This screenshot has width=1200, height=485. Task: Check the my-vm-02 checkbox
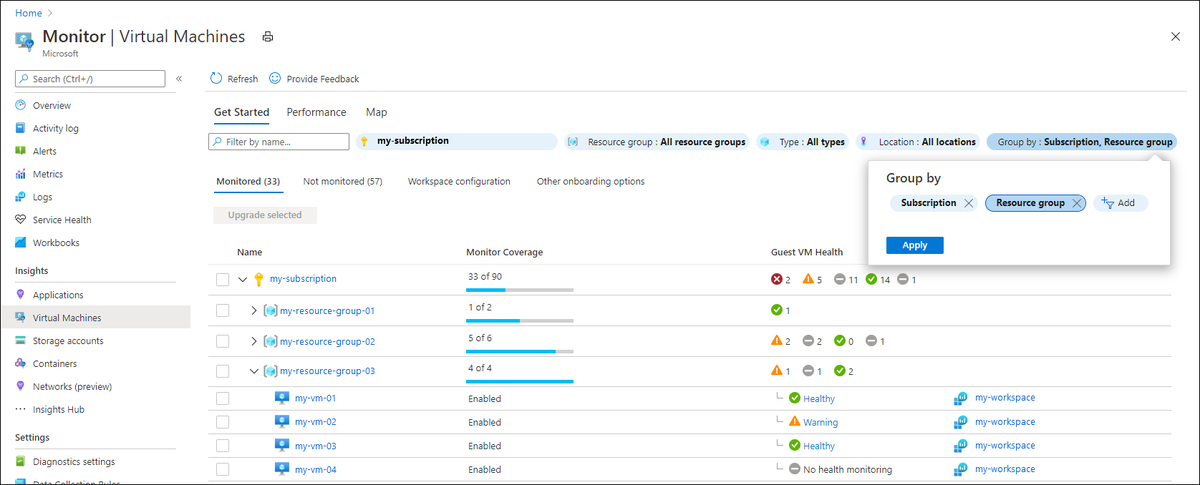tap(223, 422)
